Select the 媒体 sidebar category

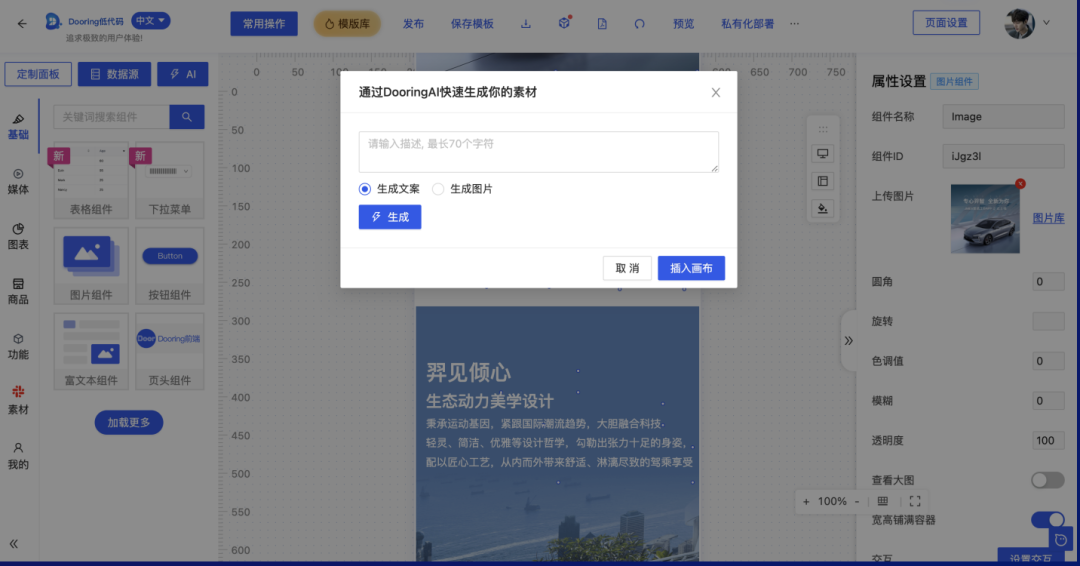click(18, 182)
